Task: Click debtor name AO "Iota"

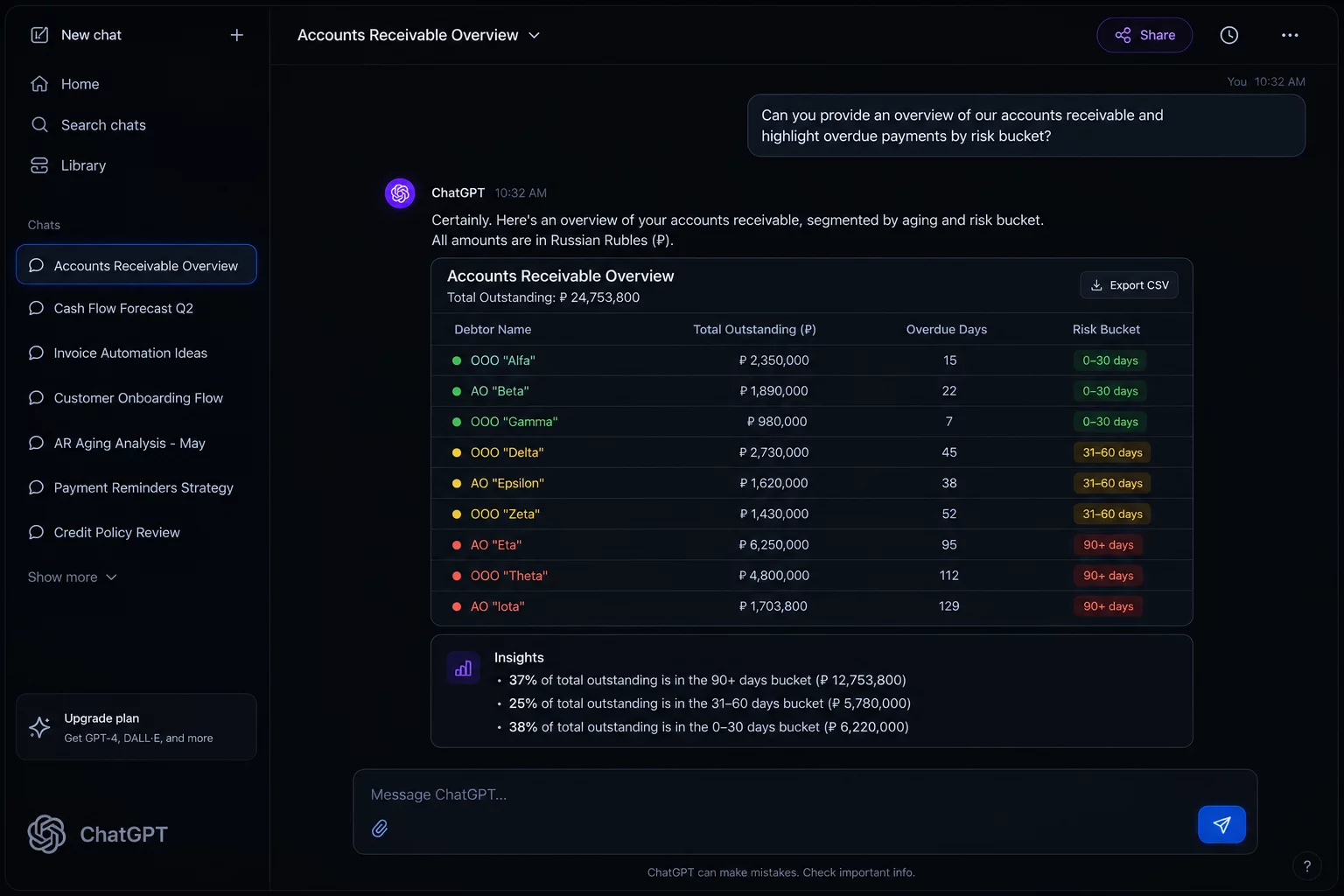Action: coord(498,606)
